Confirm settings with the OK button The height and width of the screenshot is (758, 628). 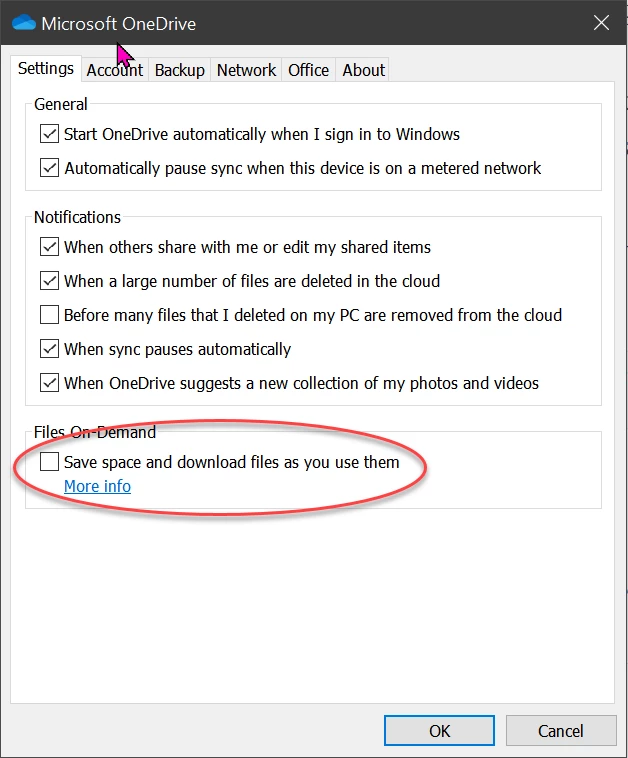[439, 730]
